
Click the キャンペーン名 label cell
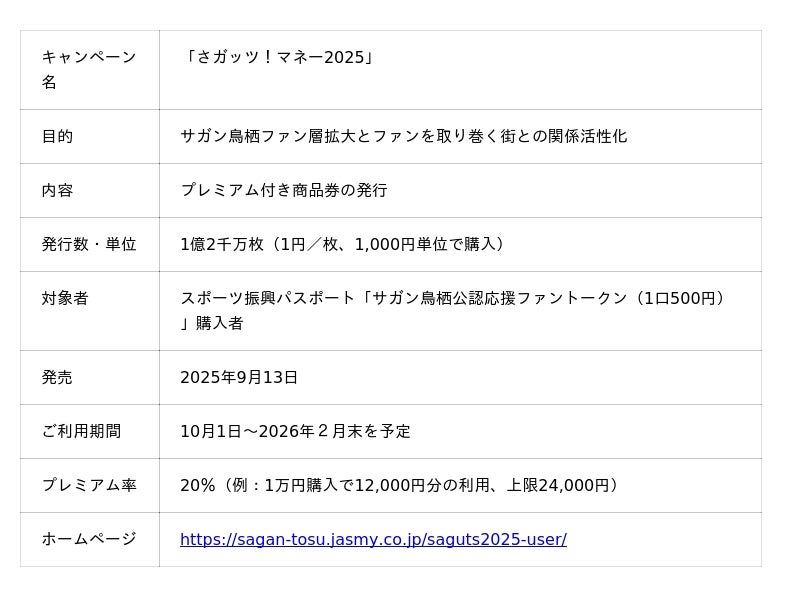pos(88,69)
